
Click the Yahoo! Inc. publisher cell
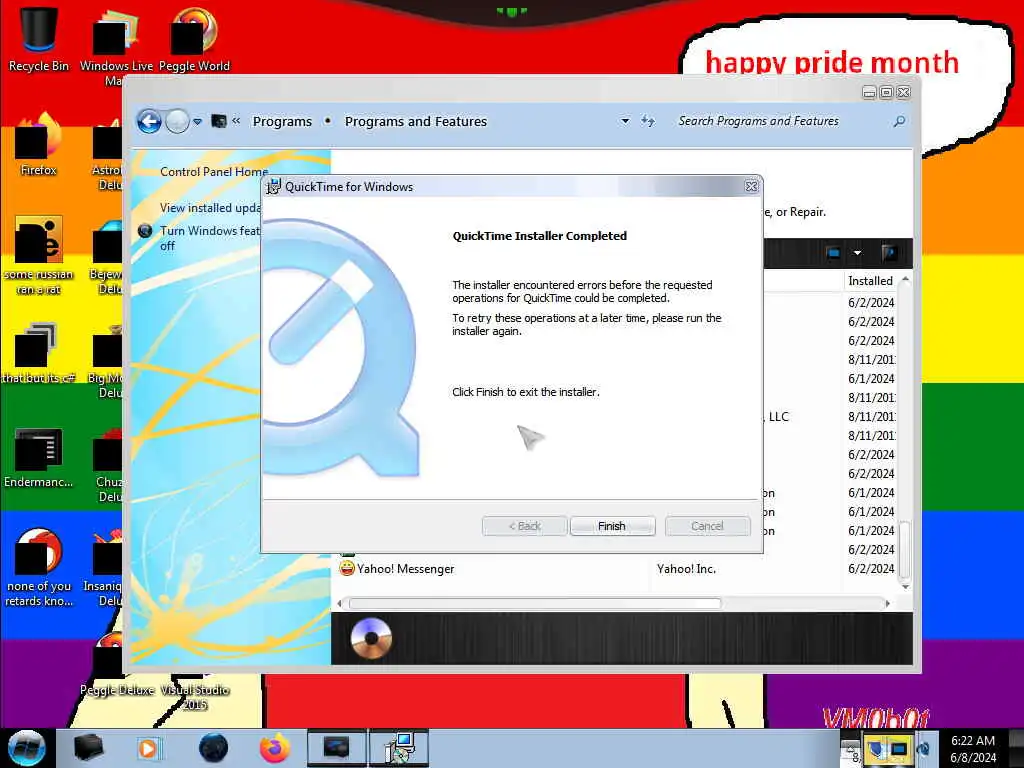coord(686,569)
